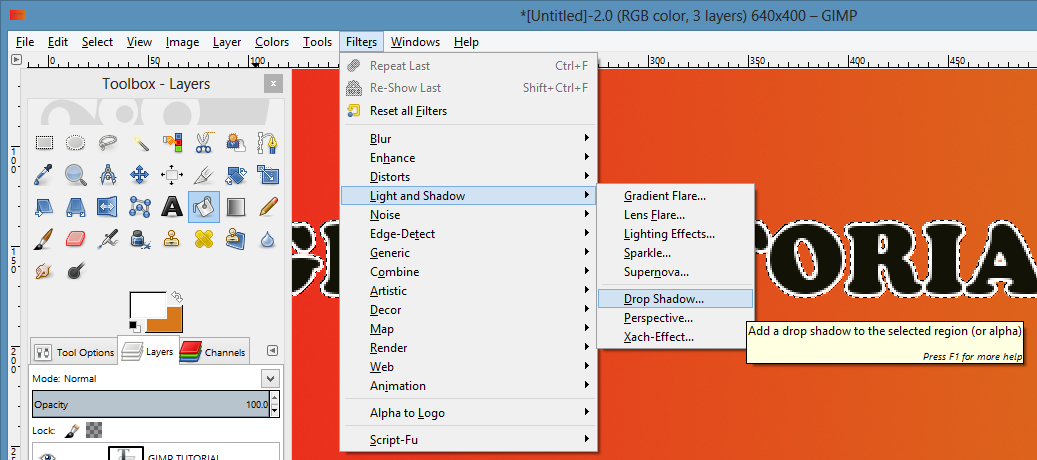Screen dimensions: 1037x460
Task: Select the Rectangle Select tool
Action: [x=44, y=142]
